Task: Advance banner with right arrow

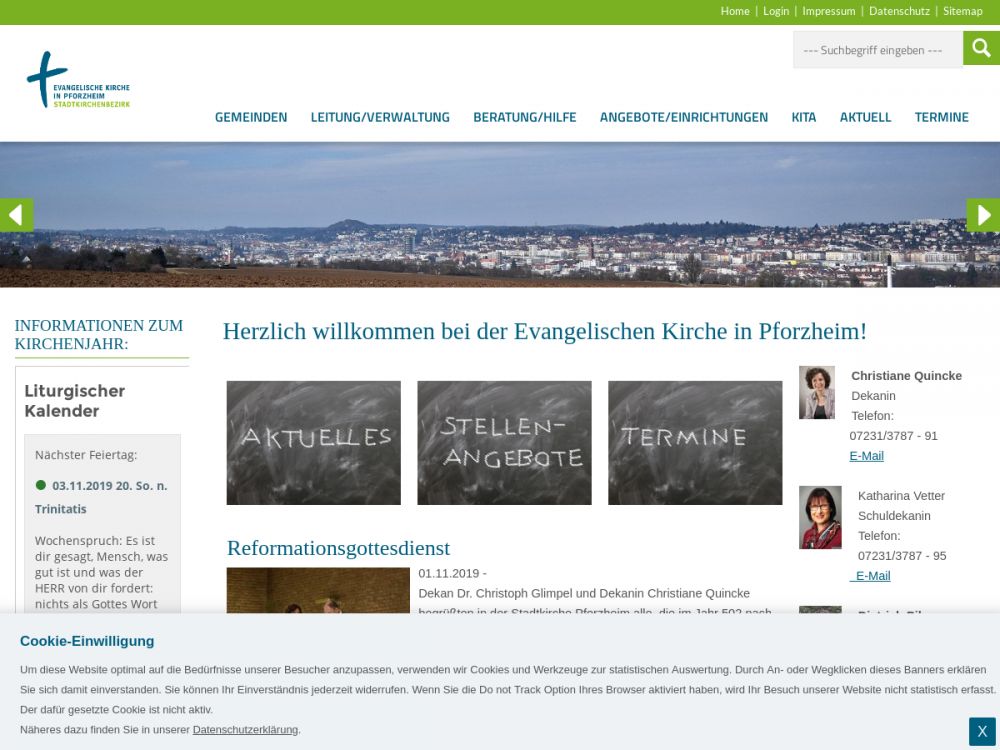Action: click(983, 215)
